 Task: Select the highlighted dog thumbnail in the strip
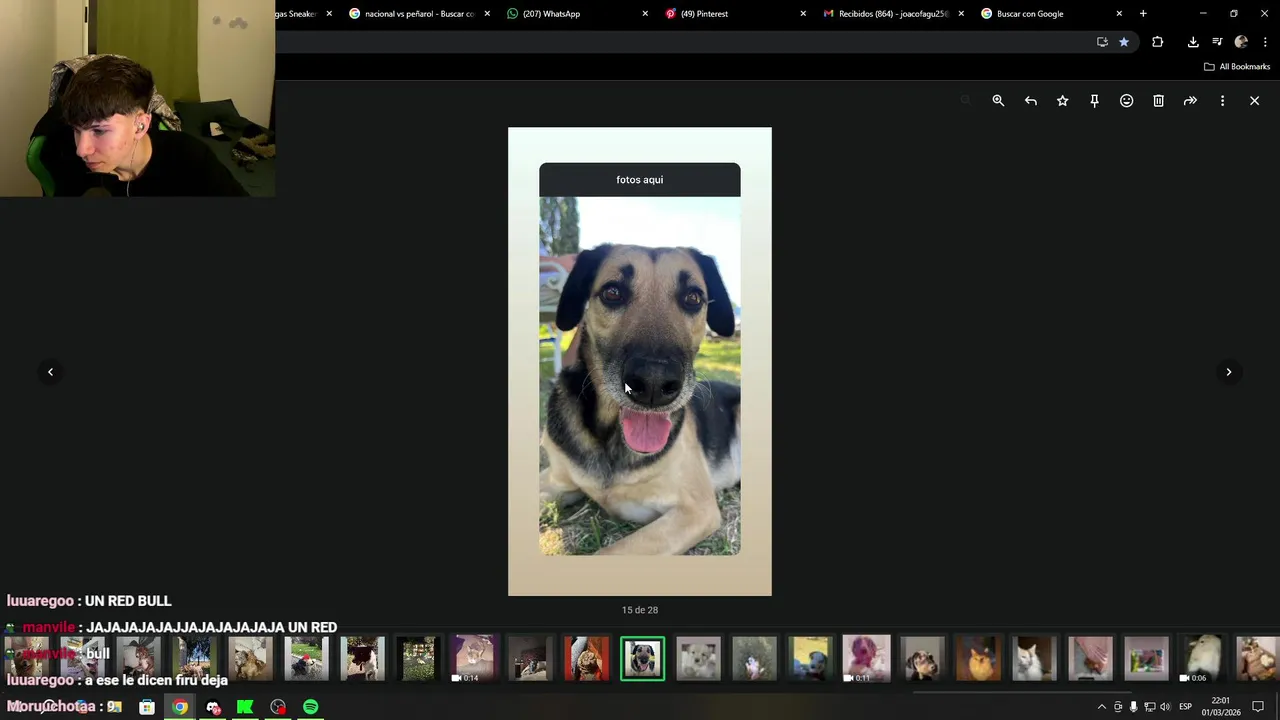pyautogui.click(x=642, y=659)
